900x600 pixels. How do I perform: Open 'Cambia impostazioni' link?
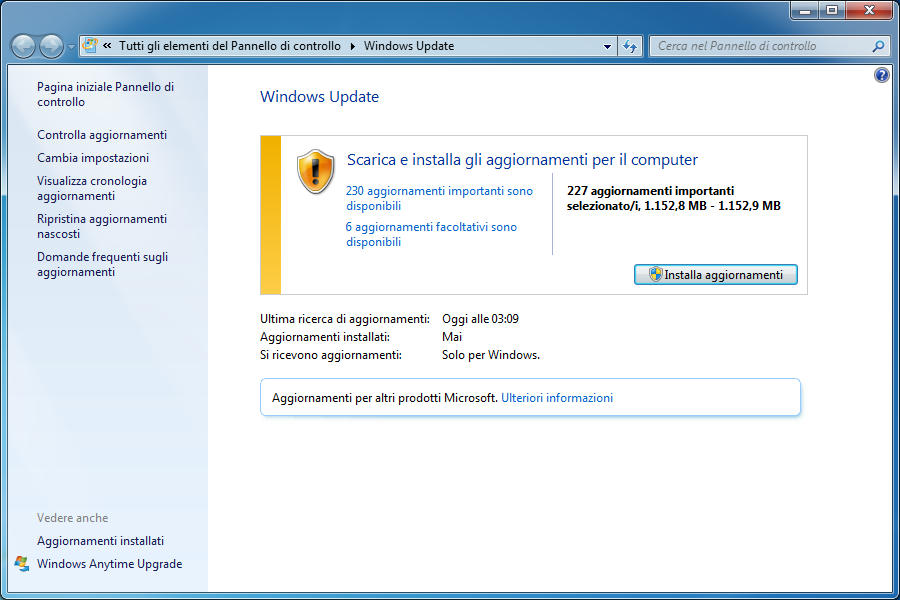tap(93, 158)
